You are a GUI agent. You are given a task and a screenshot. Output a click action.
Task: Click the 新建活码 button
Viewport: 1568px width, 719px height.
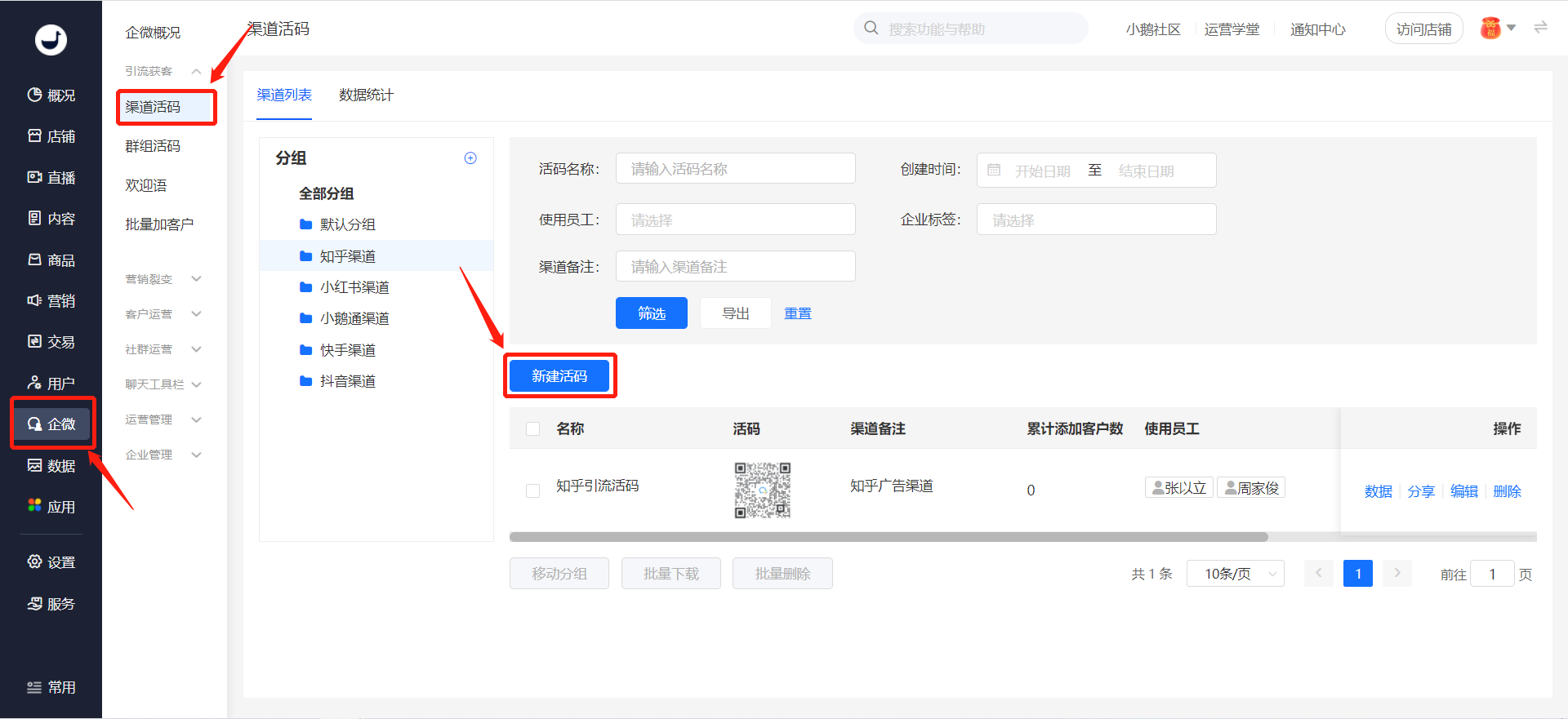pyautogui.click(x=559, y=376)
